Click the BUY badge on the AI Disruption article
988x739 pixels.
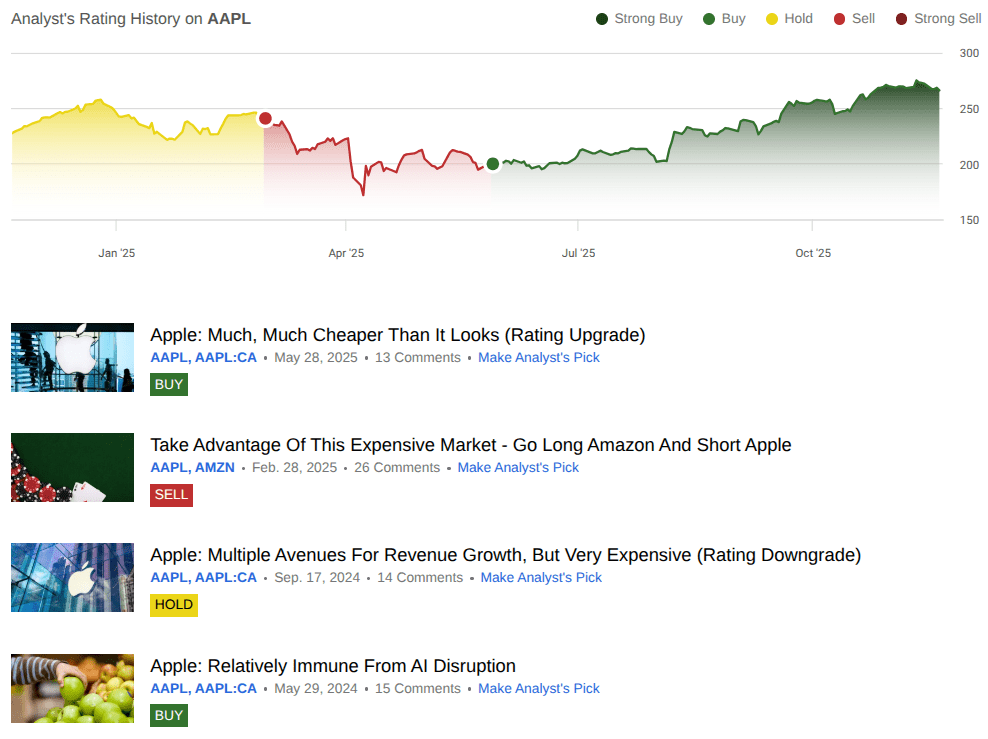168,715
